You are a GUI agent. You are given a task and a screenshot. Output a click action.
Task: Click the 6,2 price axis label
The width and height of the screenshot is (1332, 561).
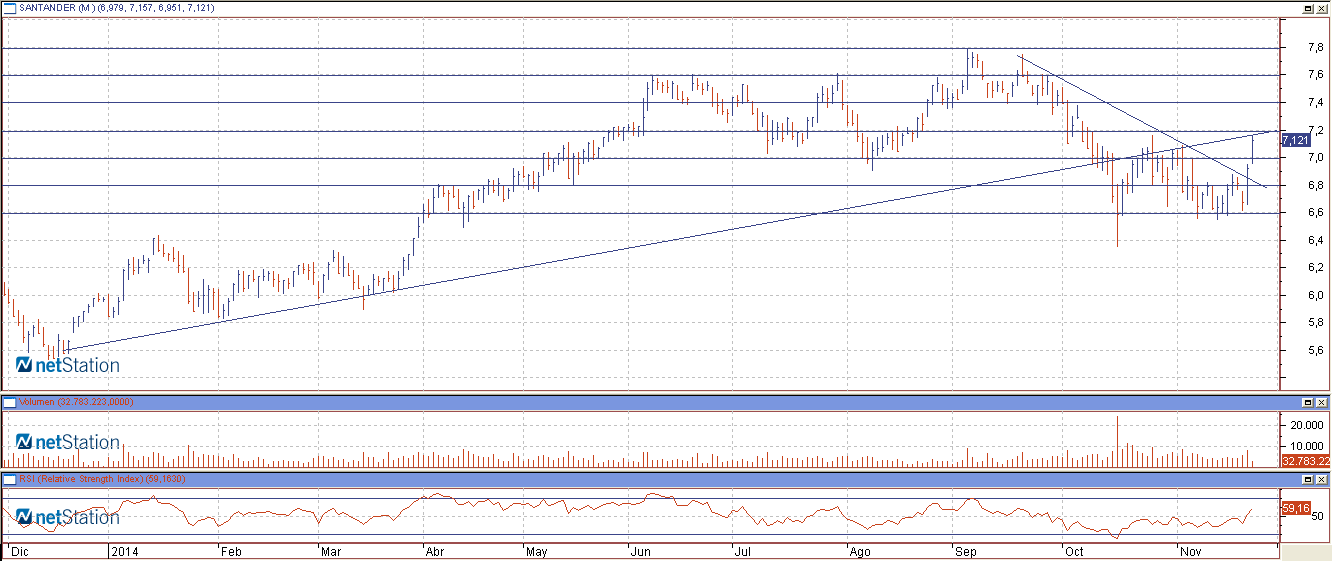pyautogui.click(x=1316, y=268)
